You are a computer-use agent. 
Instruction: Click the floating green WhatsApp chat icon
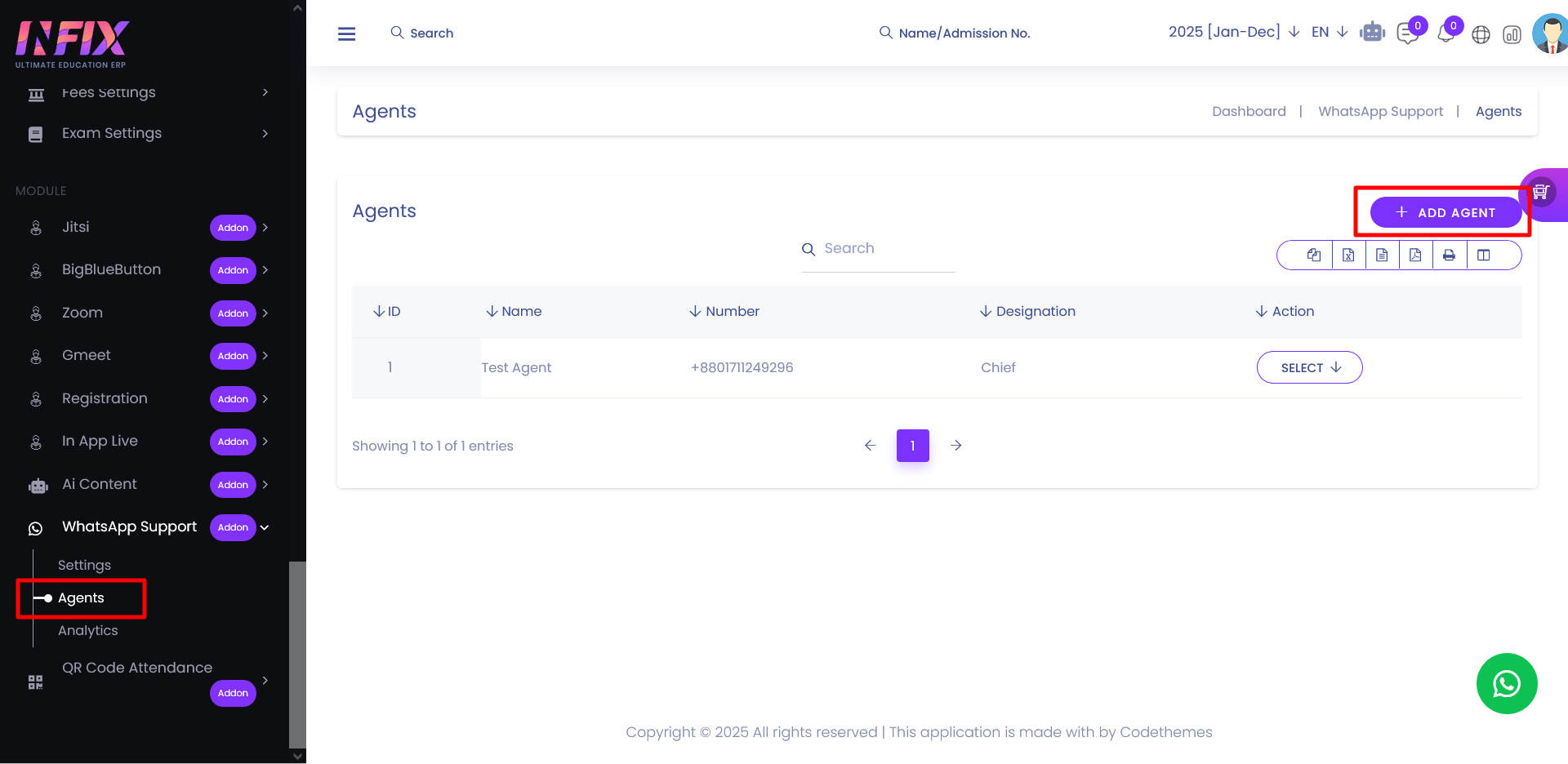(x=1506, y=683)
